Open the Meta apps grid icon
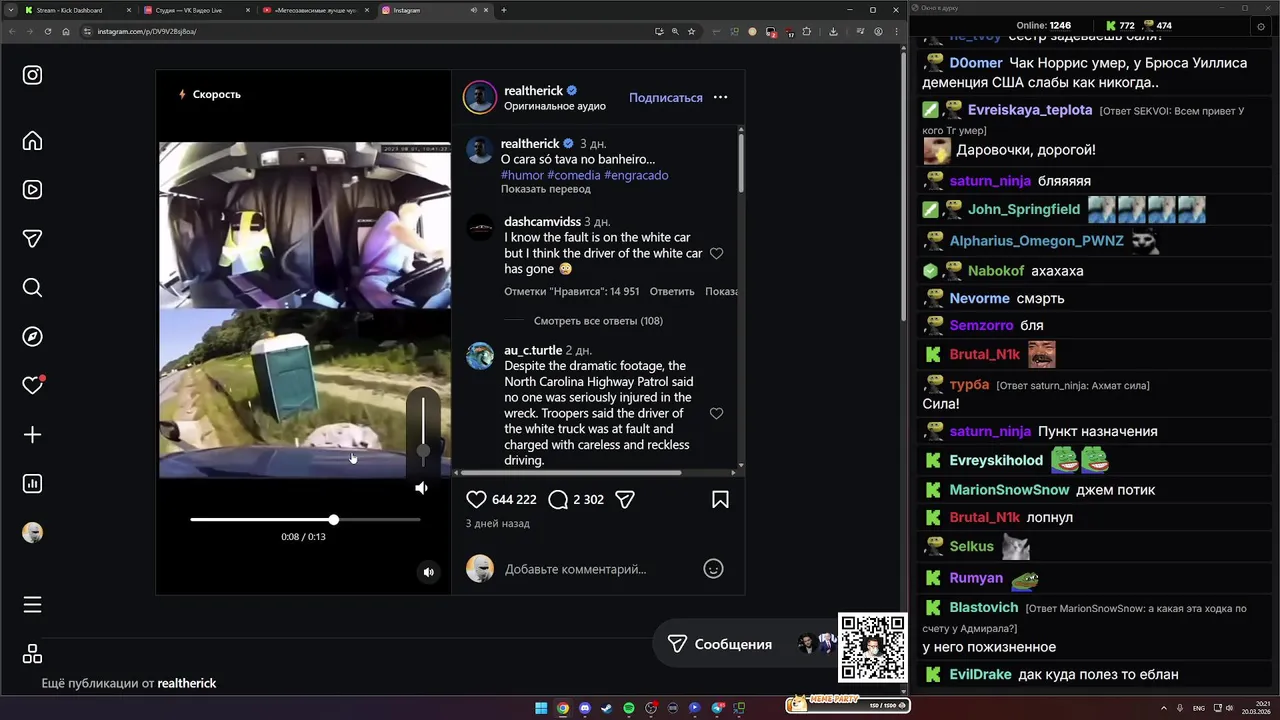Viewport: 1280px width, 720px height. (32, 654)
